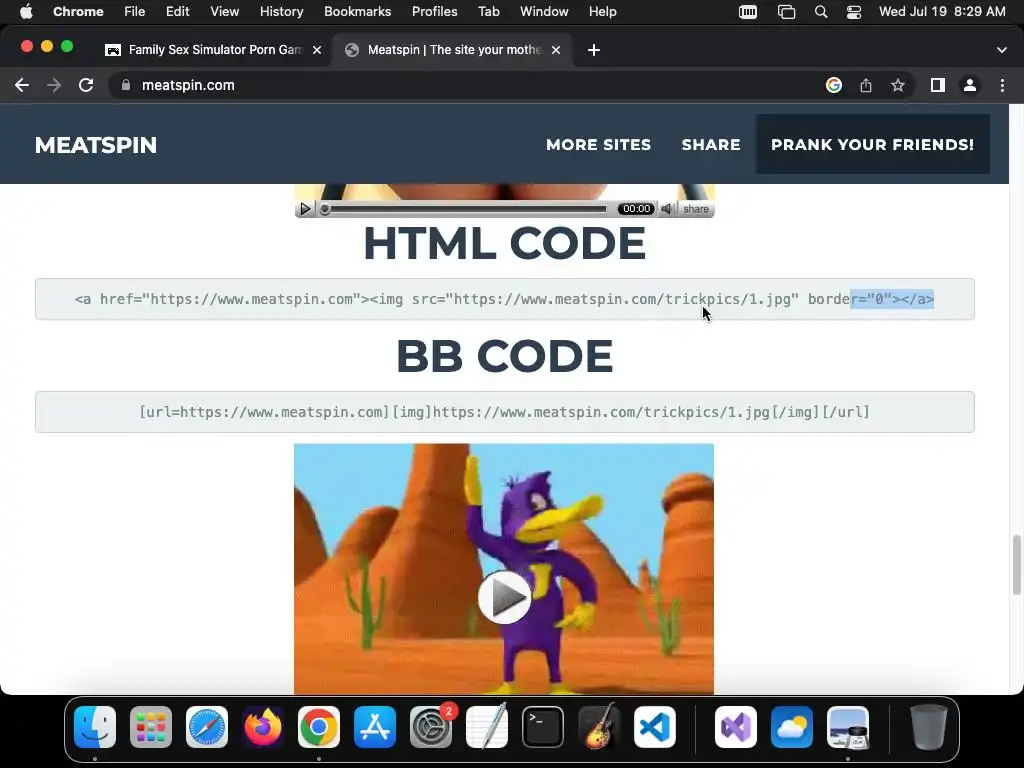This screenshot has height=768, width=1024.
Task: Reload the current page
Action: click(86, 86)
